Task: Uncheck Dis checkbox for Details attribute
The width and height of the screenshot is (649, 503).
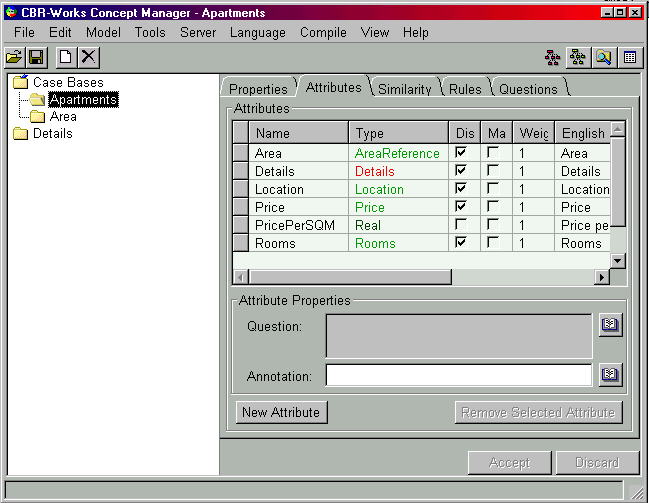Action: [x=461, y=170]
